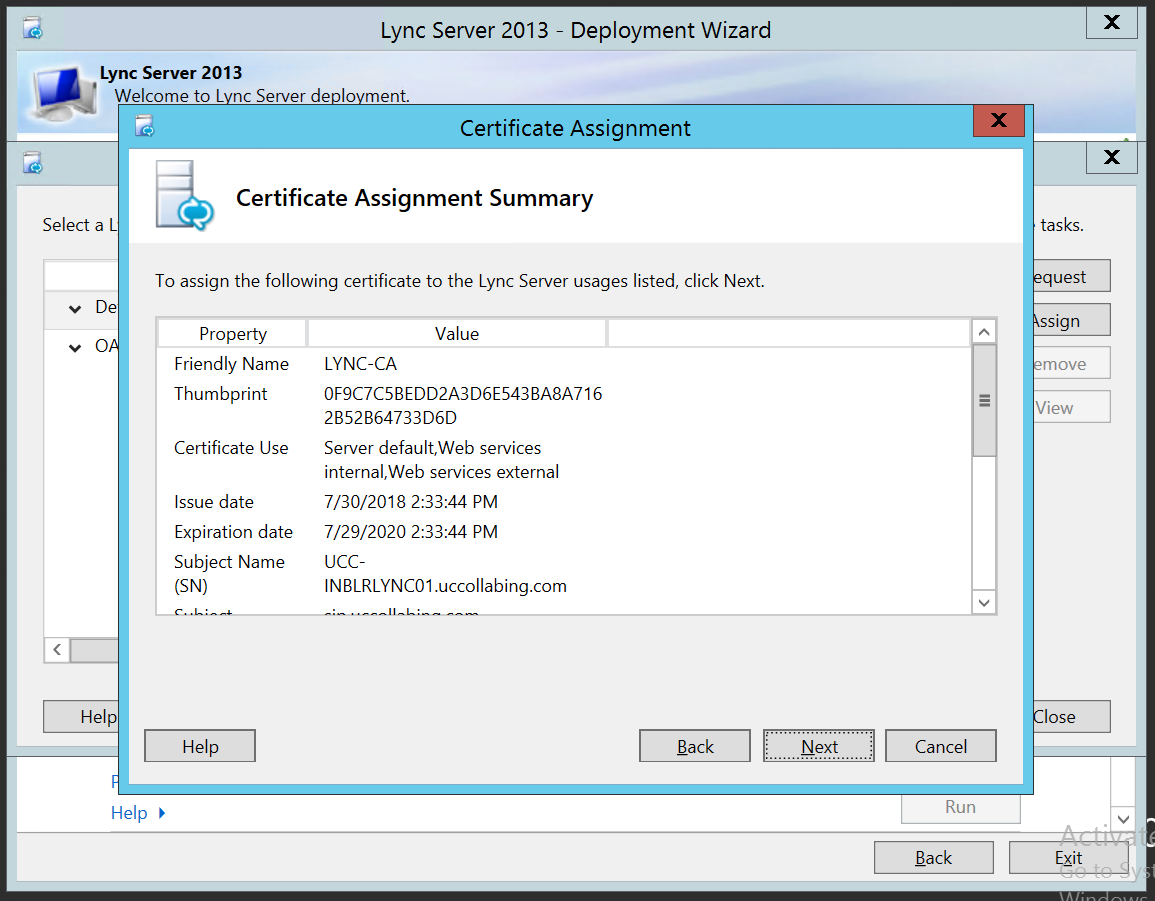Select the Value column header
This screenshot has width=1155, height=901.
point(457,333)
